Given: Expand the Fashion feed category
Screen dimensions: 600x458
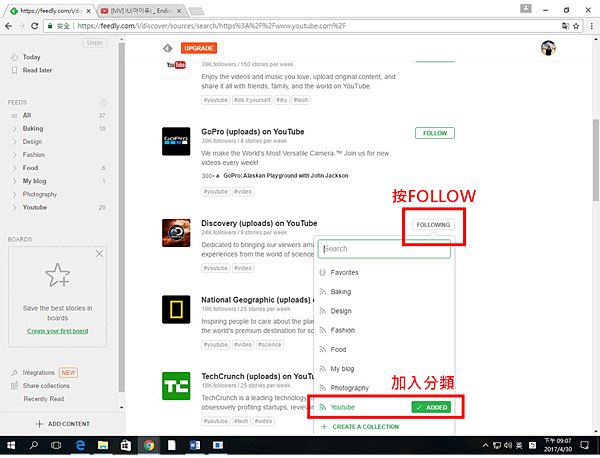Looking at the screenshot, I should 15,155.
